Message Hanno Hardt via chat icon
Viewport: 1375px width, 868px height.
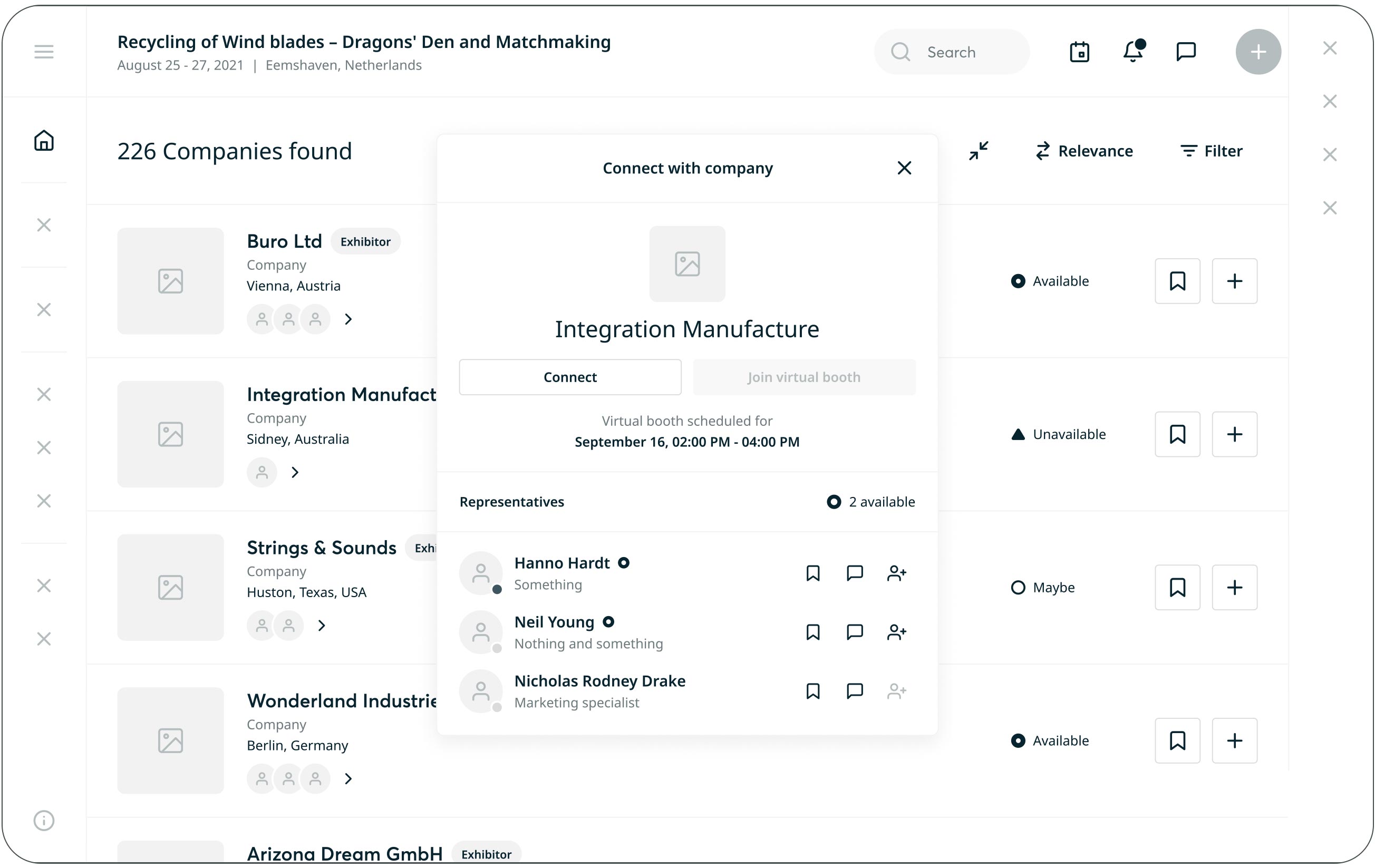[x=854, y=573]
